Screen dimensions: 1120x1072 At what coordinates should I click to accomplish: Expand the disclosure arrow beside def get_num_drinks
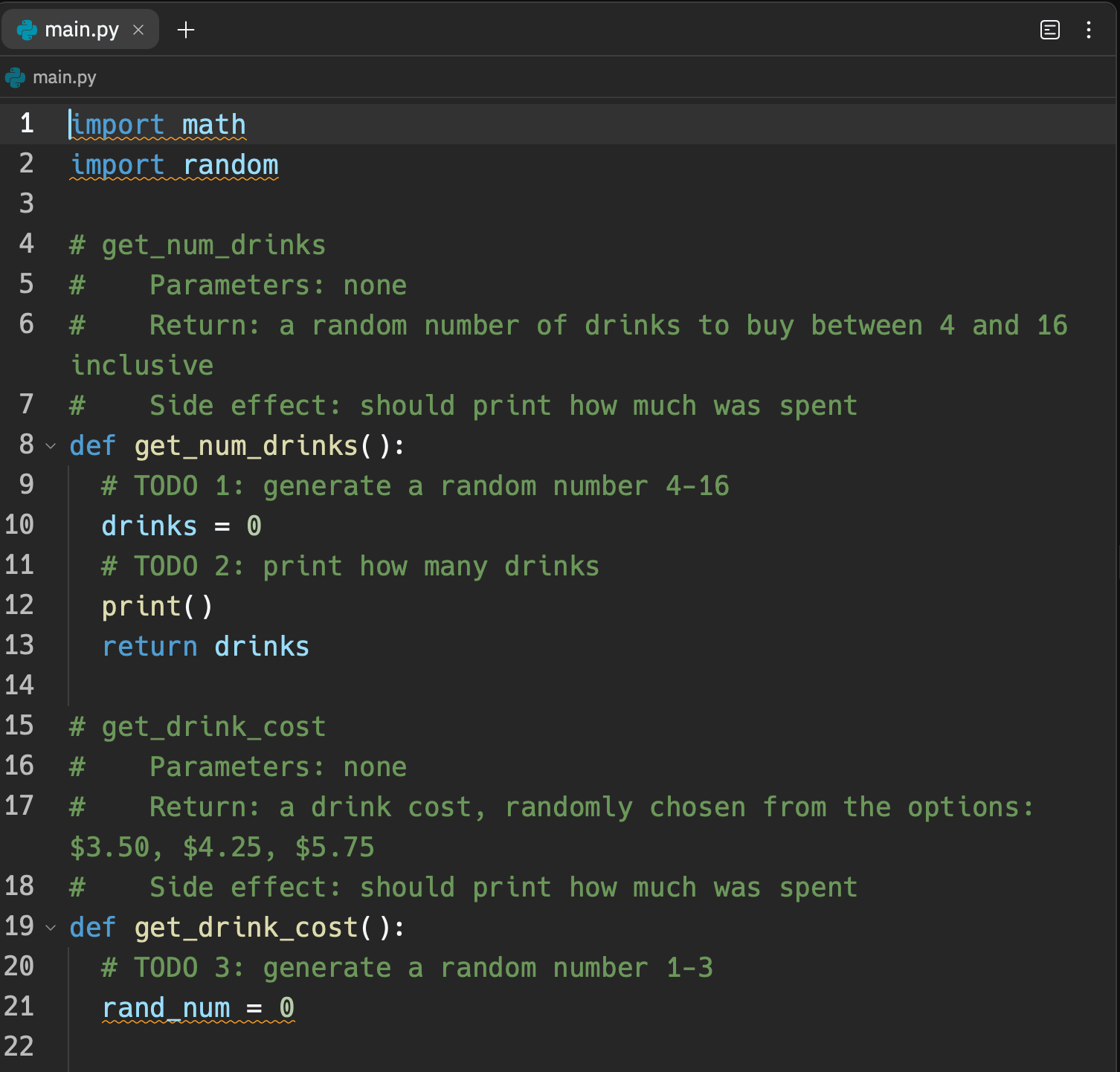click(49, 445)
